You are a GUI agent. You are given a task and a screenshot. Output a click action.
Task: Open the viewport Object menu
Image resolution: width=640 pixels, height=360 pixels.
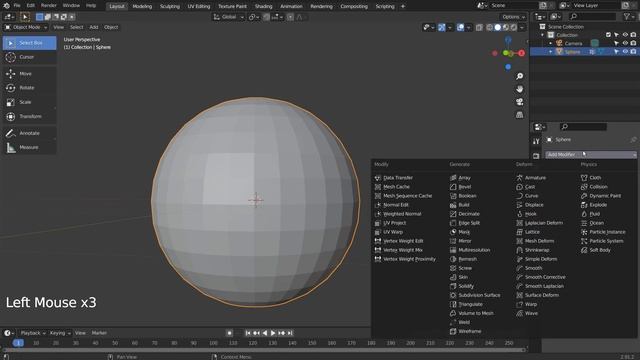[111, 27]
